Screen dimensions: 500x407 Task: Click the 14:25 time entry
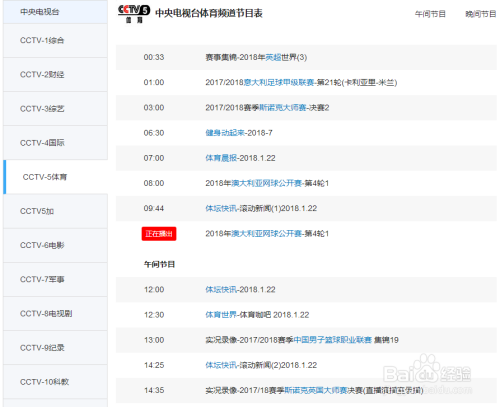tap(154, 365)
